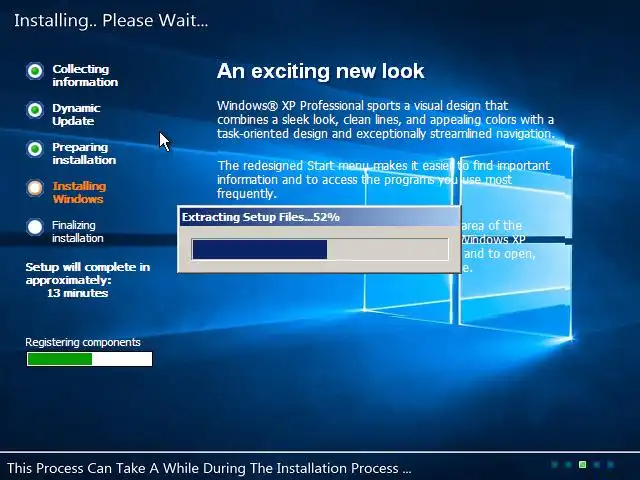The width and height of the screenshot is (640, 480).
Task: Click the Finalizing installation label
Action: (x=78, y=231)
